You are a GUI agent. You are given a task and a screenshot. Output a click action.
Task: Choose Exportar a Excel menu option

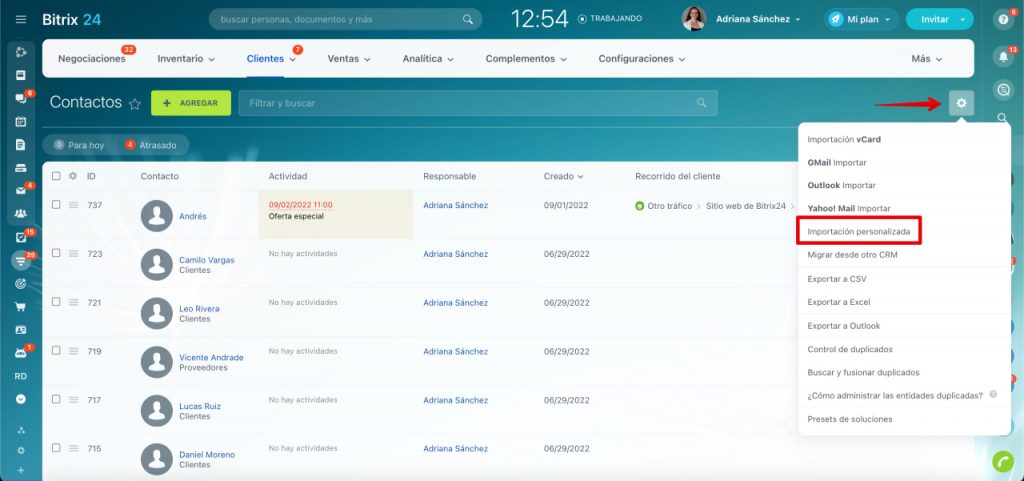pyautogui.click(x=838, y=302)
